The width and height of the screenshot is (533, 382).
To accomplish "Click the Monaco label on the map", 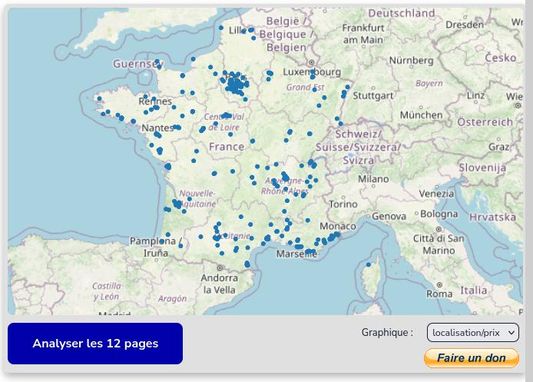I will [338, 226].
